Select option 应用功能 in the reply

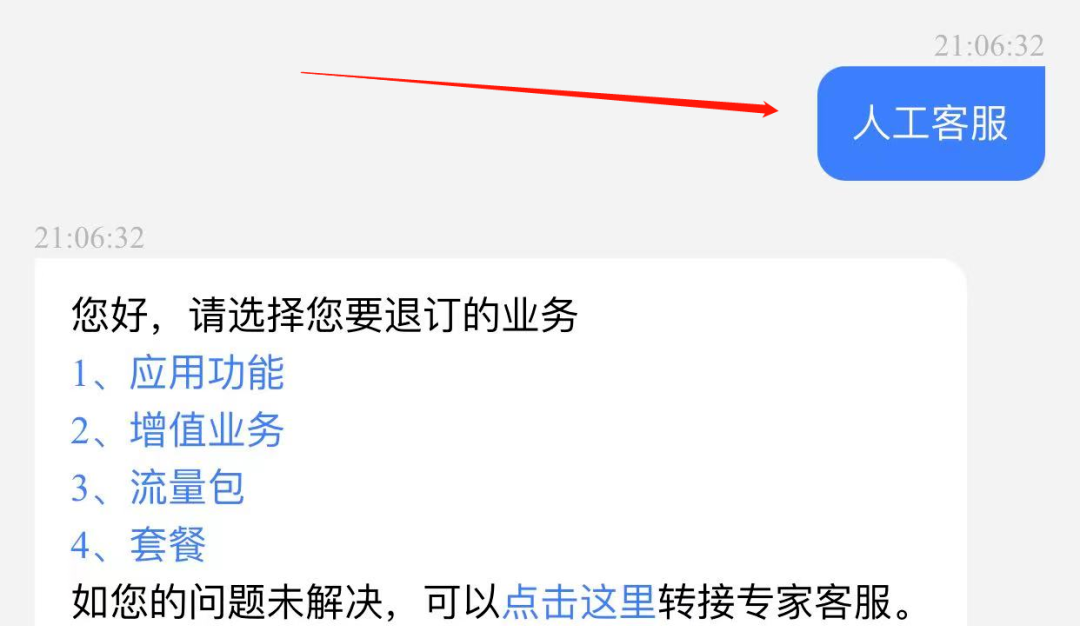(207, 373)
